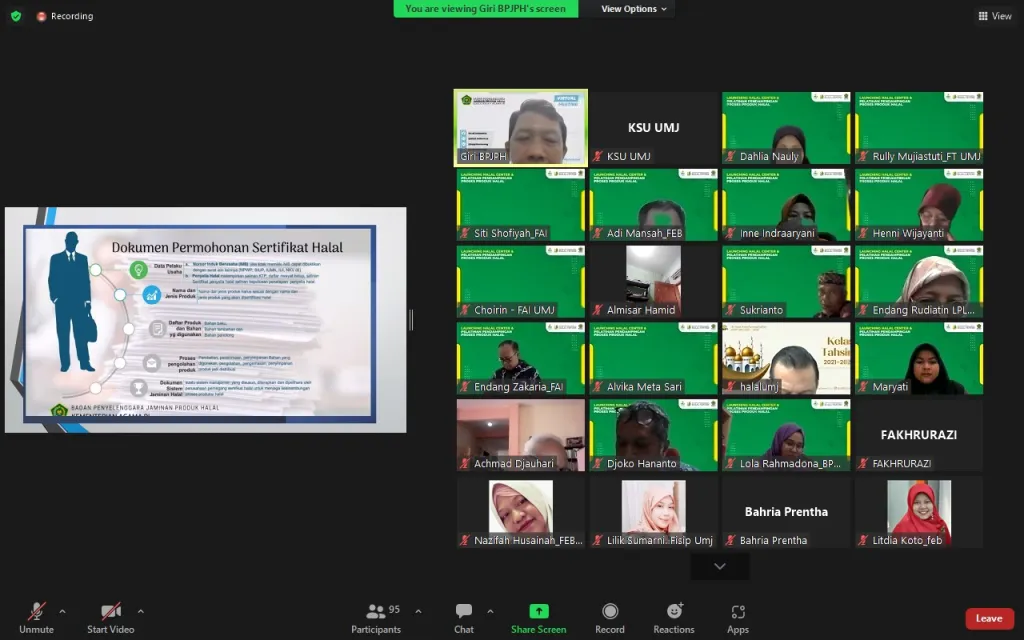Expand the arrow next to Participants

(x=418, y=611)
